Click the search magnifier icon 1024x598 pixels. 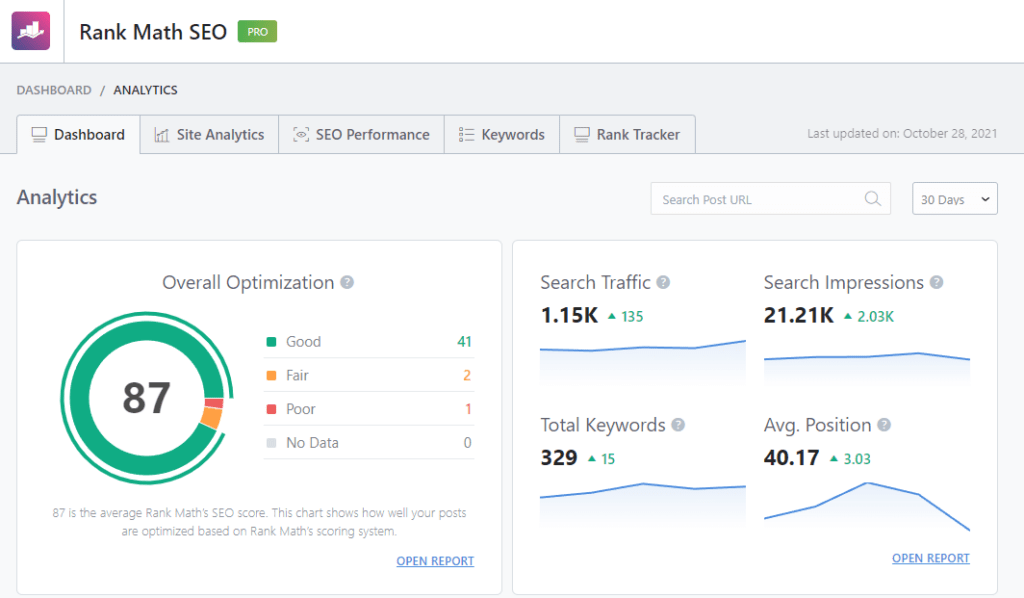(x=872, y=198)
